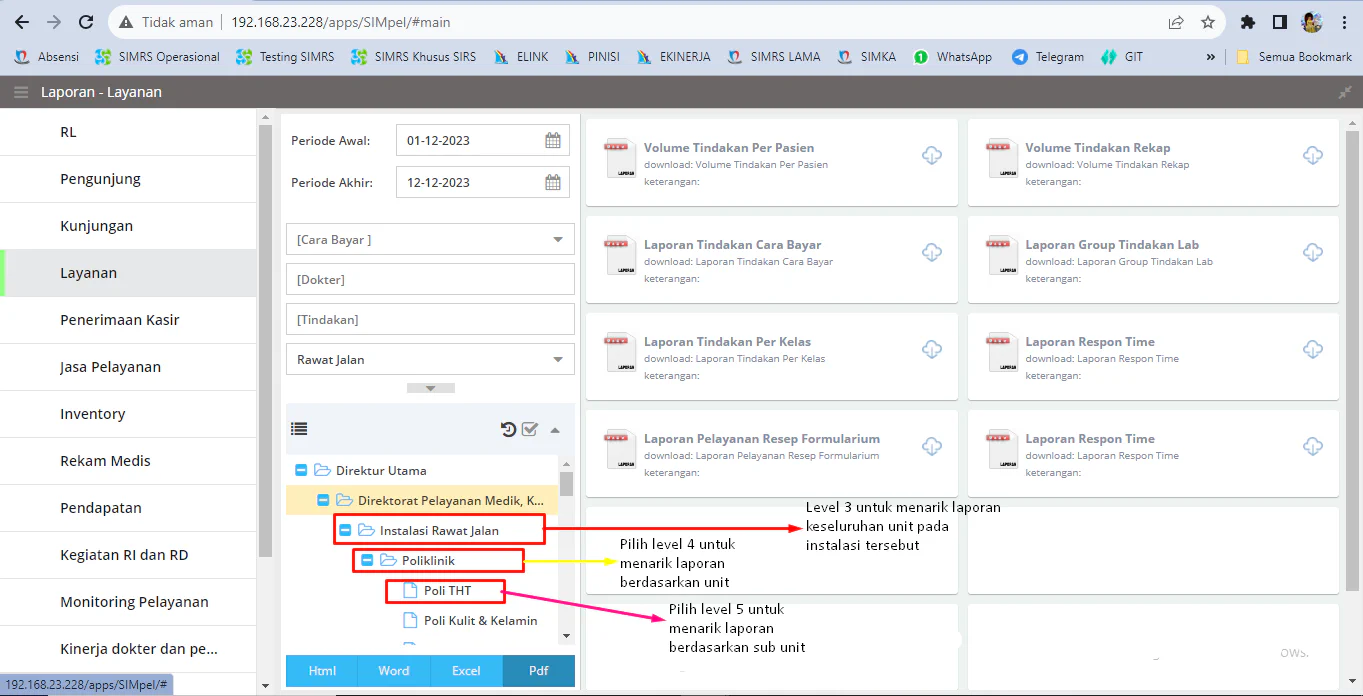The height and width of the screenshot is (696, 1363).
Task: Select the Kegiatan RI dan RD menu item
Action: 128,555
